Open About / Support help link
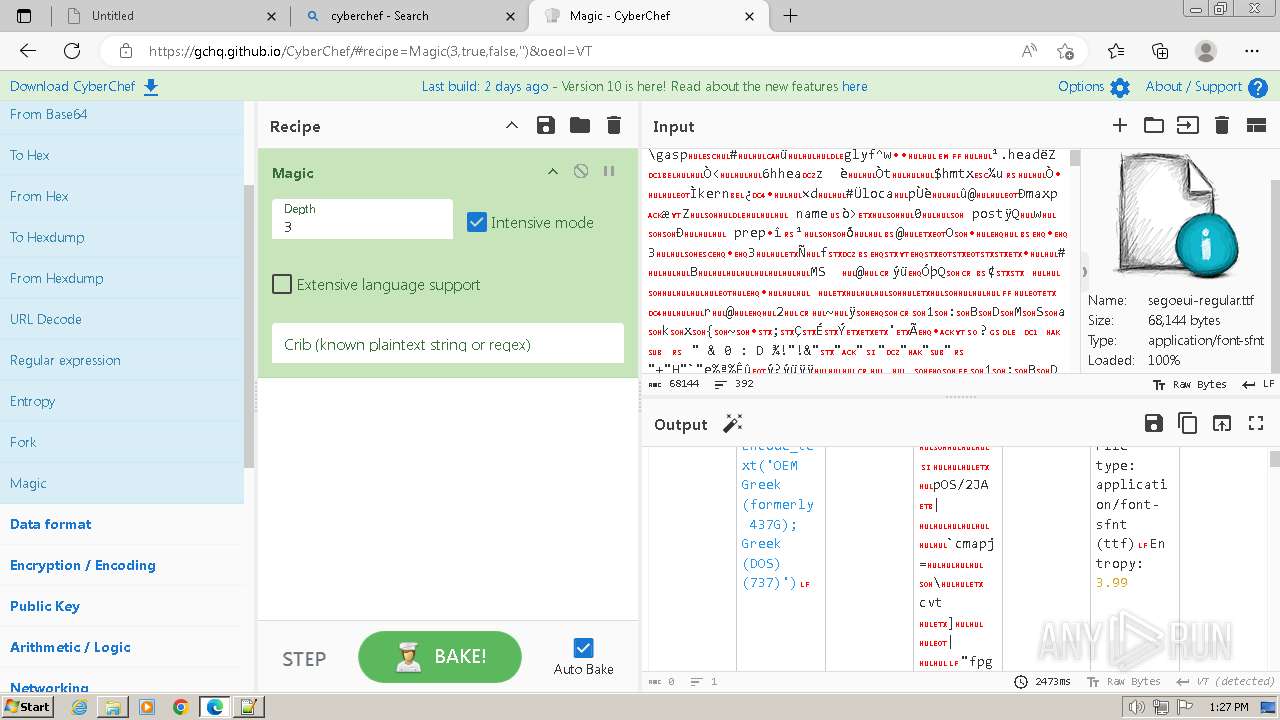 click(1206, 87)
